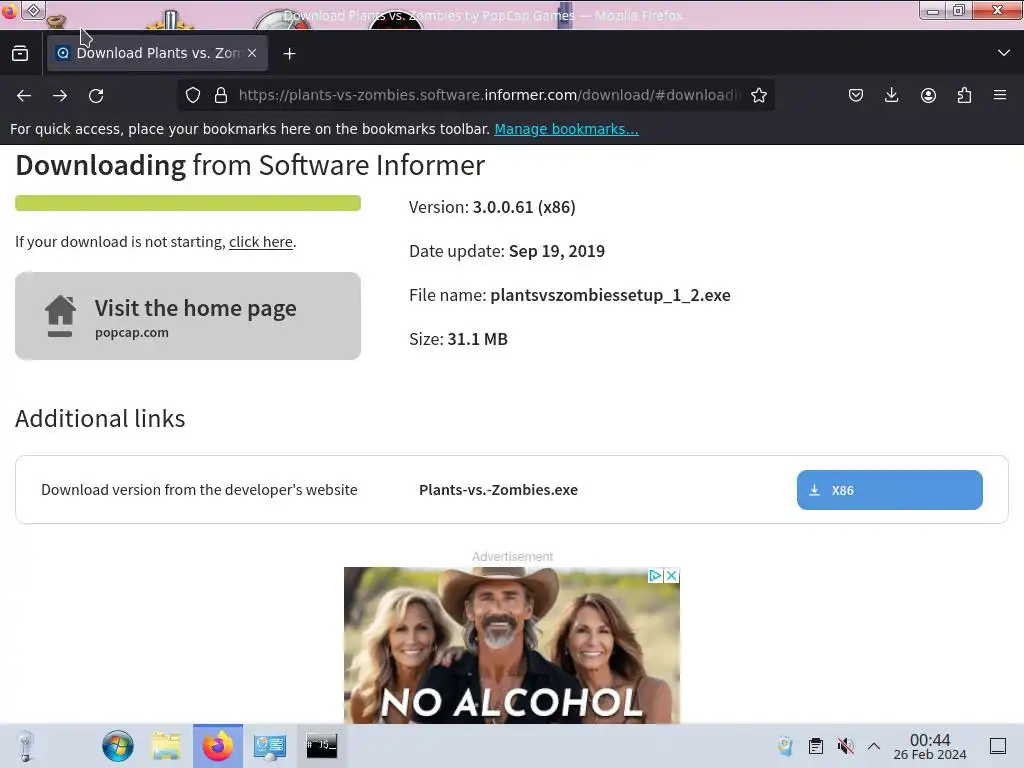
Task: Open the Start menu in taskbar
Action: [118, 746]
